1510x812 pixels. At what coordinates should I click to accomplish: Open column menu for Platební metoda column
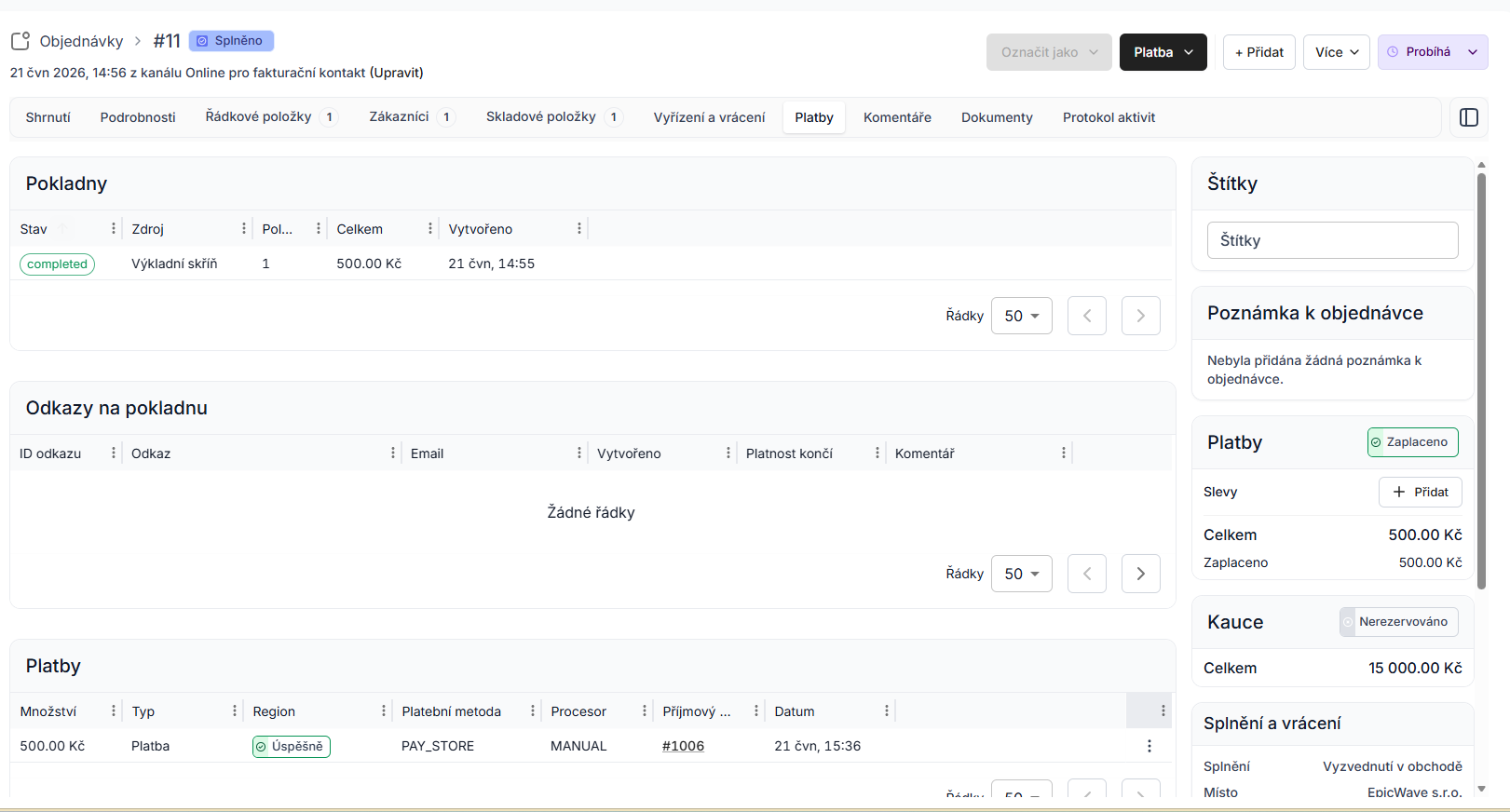coord(533,710)
